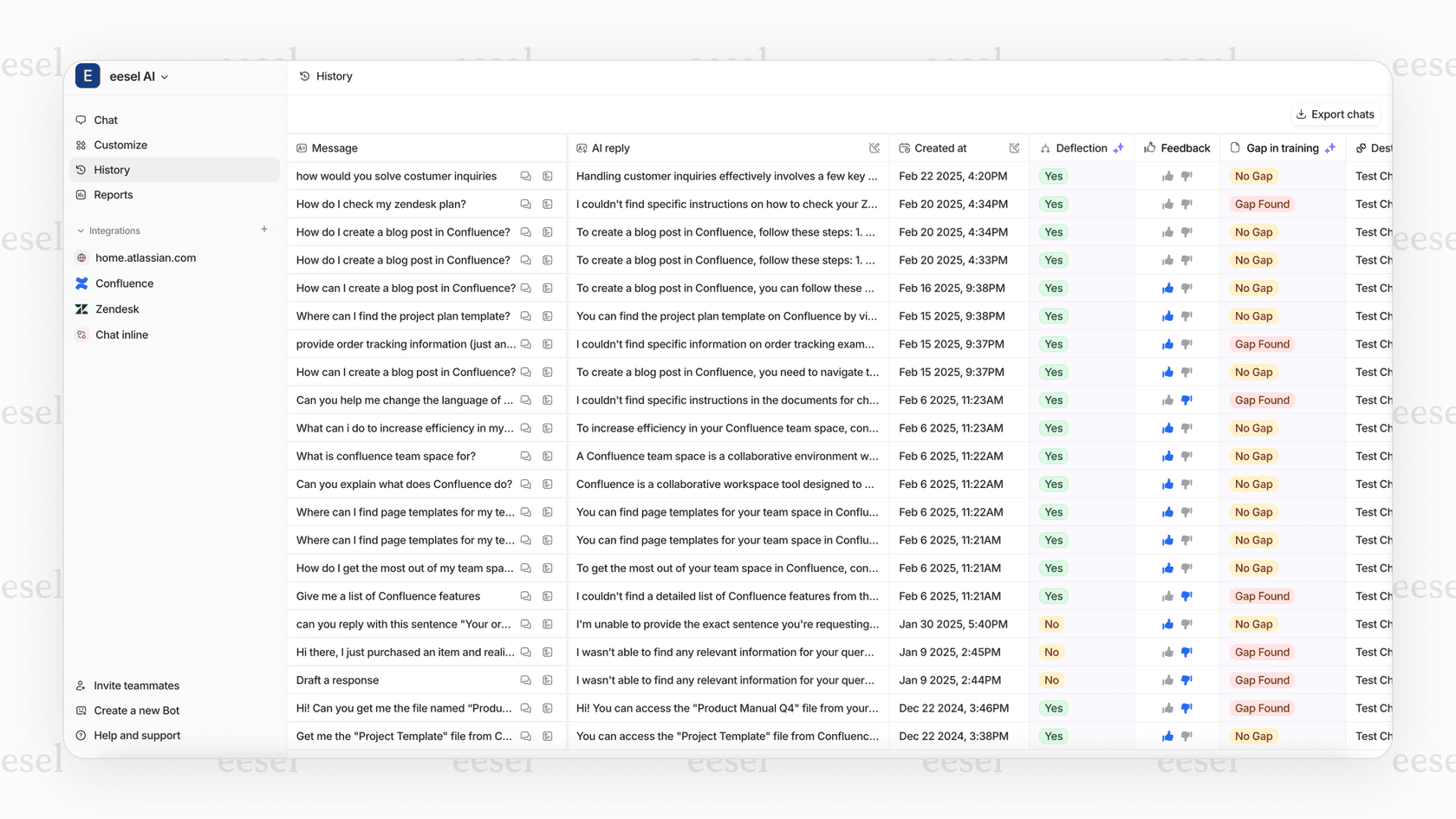1456x819 pixels.
Task: Toggle thumbs down on 'Can you help me change the language' row
Action: pyautogui.click(x=1186, y=400)
